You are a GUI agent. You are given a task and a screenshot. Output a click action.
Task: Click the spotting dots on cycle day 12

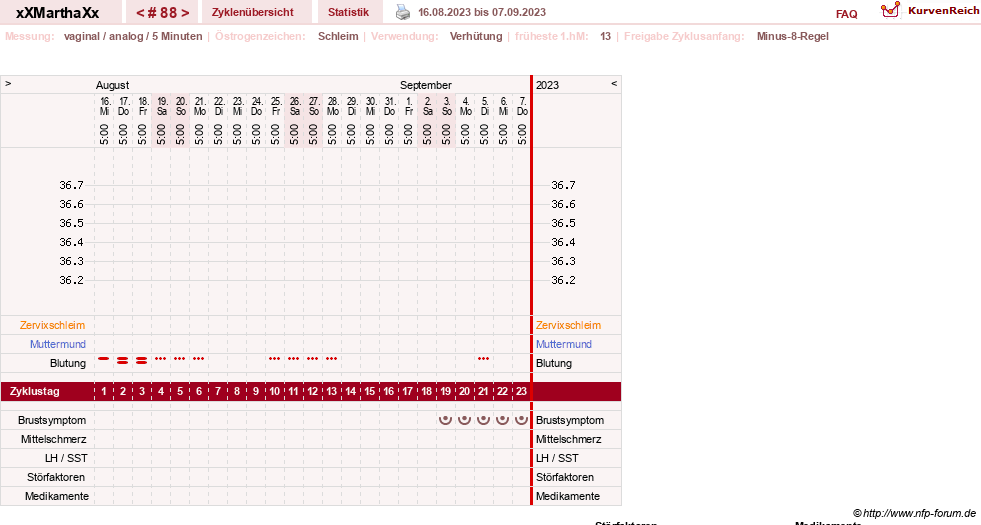click(312, 359)
